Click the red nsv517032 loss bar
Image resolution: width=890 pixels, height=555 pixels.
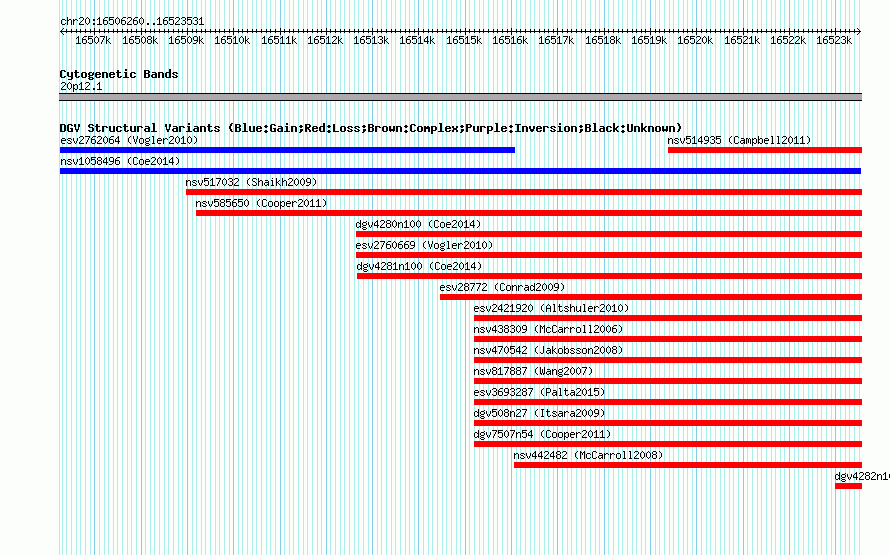pyautogui.click(x=524, y=192)
